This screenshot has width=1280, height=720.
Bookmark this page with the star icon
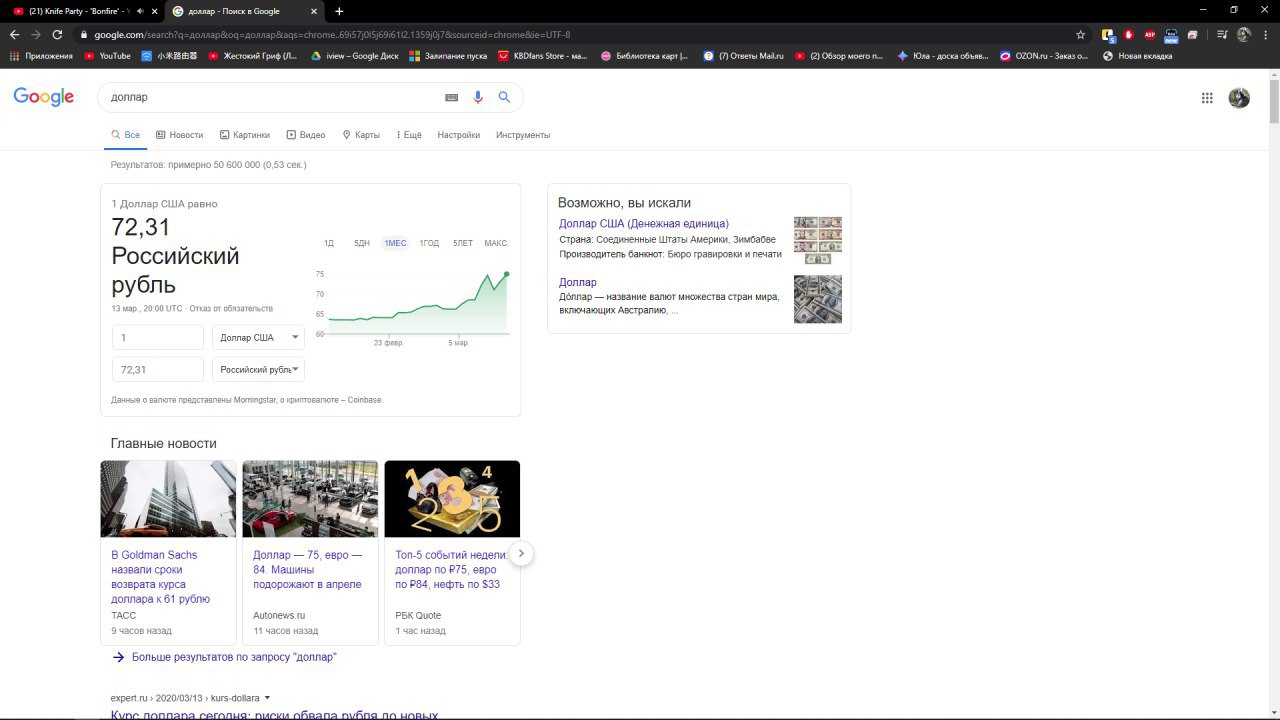pos(1080,34)
